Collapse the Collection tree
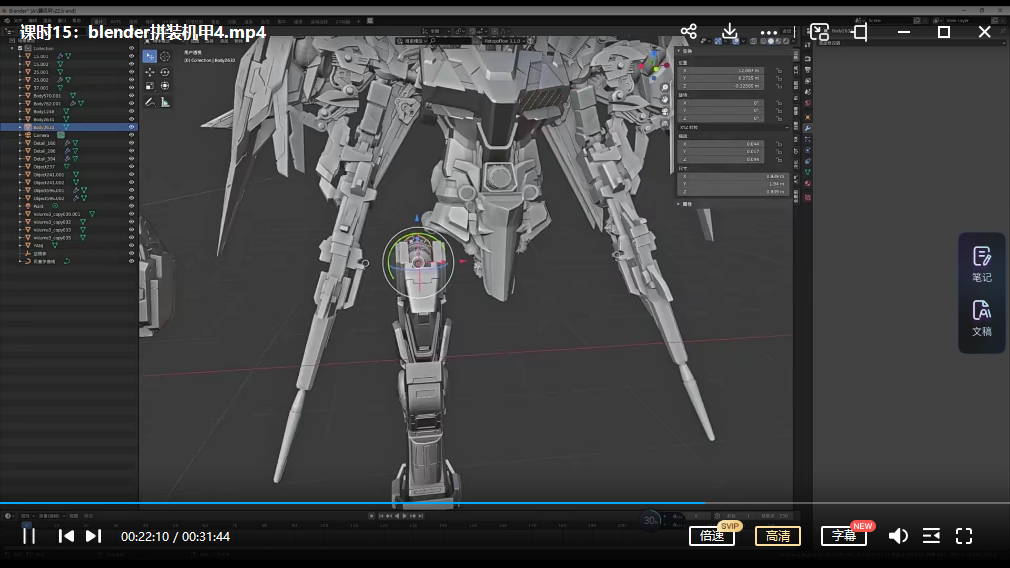This screenshot has height=568, width=1010. click(12, 48)
